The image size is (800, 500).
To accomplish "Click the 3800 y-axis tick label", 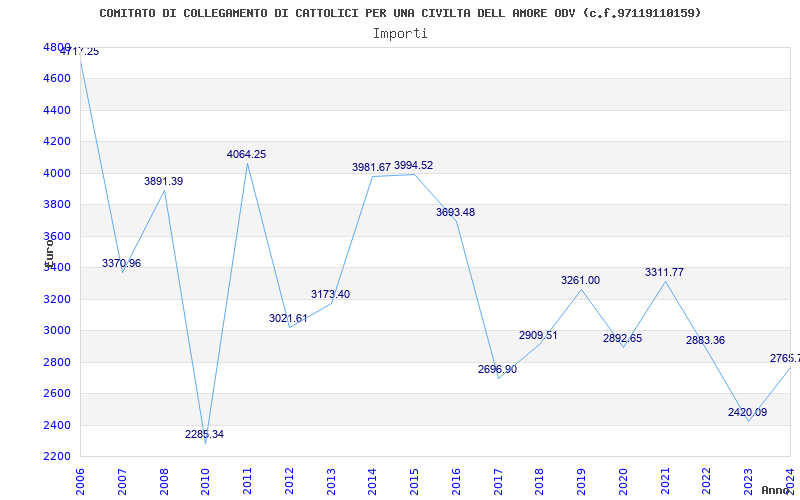I will (57, 205).
